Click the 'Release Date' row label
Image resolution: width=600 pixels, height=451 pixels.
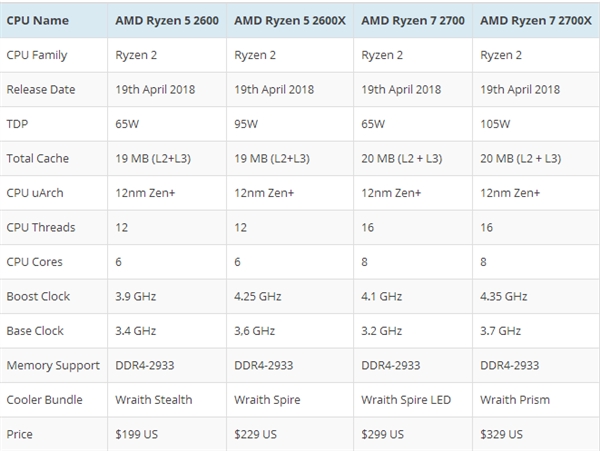pos(41,90)
